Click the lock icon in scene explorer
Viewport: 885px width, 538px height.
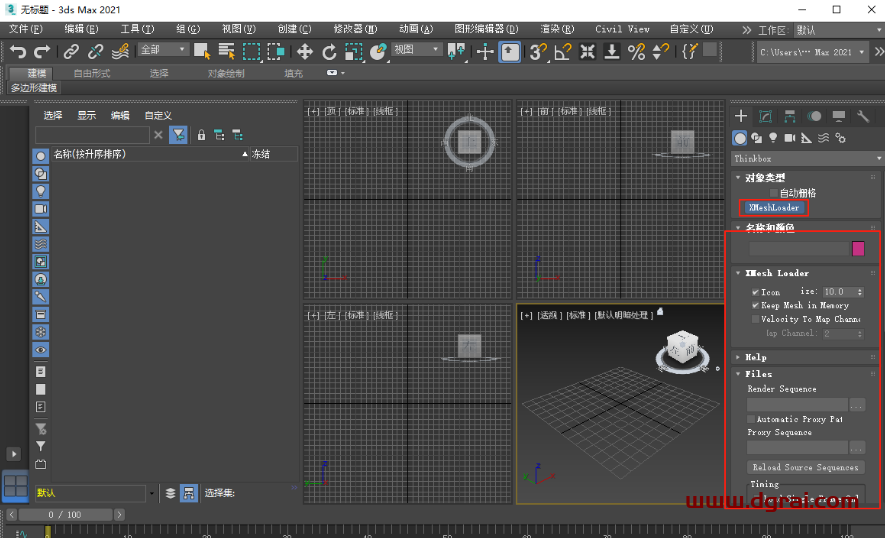[x=201, y=135]
